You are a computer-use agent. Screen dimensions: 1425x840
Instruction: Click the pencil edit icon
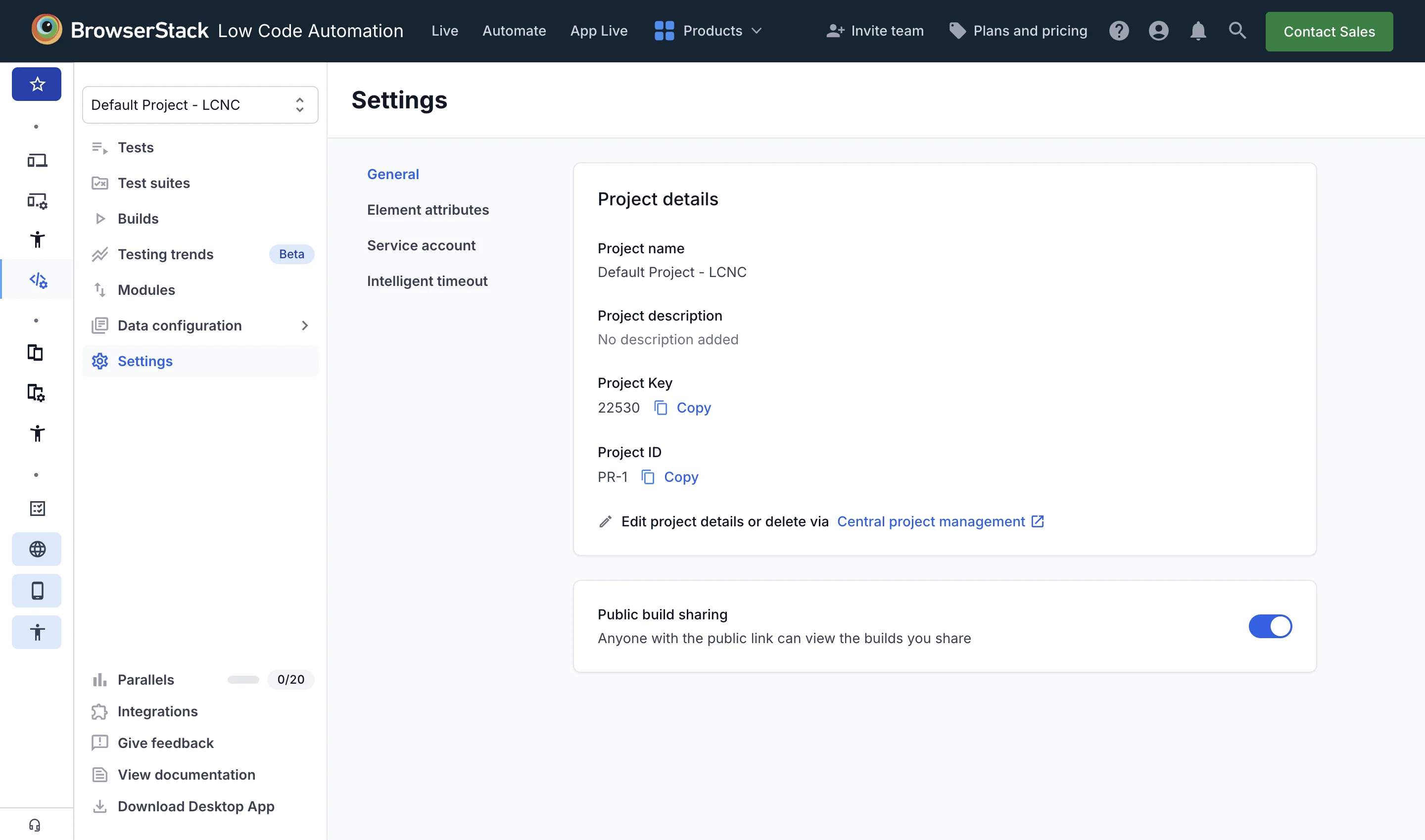pyautogui.click(x=605, y=521)
